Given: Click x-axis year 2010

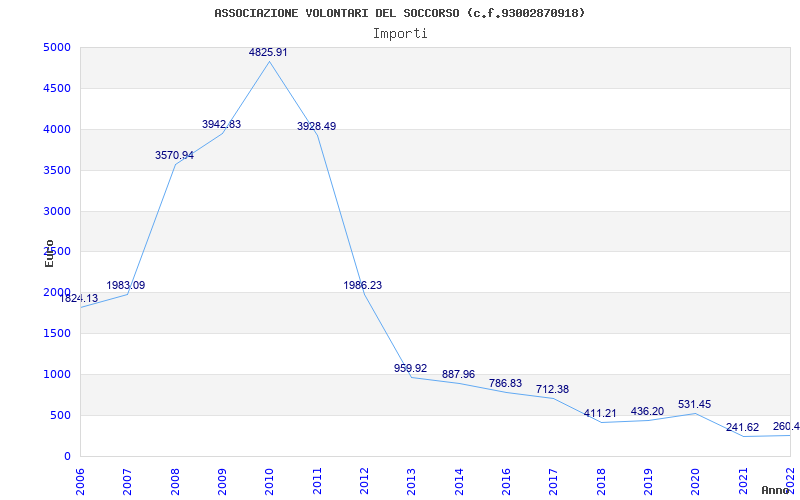Looking at the screenshot, I should [268, 480].
